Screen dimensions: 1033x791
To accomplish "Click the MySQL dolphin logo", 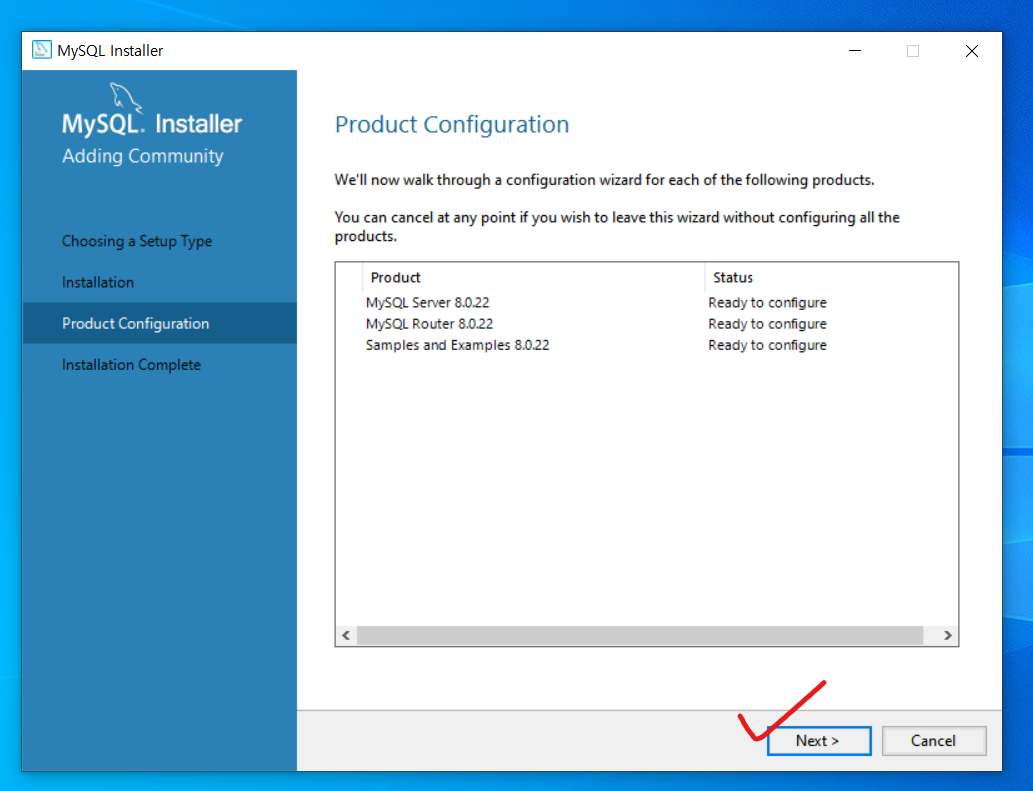I will tap(125, 97).
